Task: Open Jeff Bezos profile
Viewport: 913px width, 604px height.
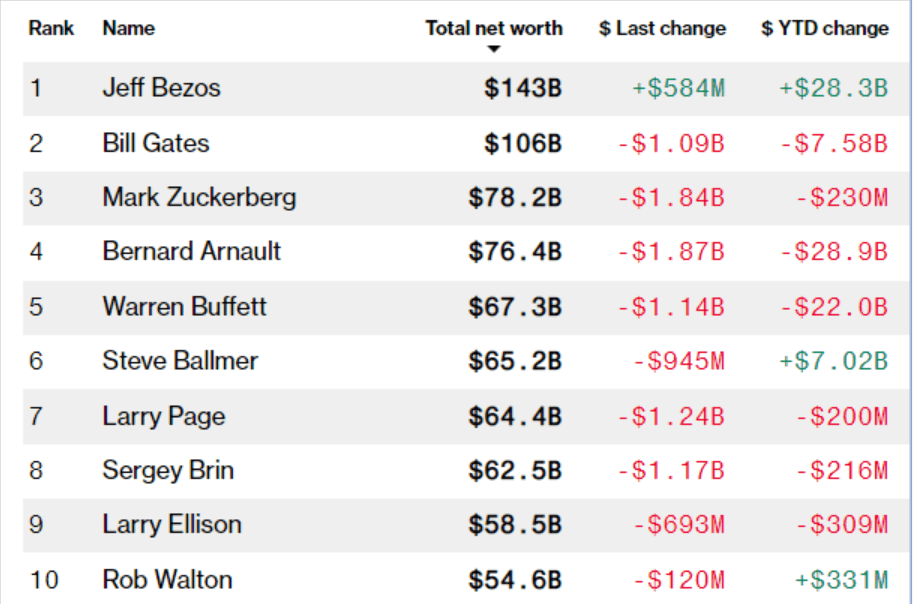Action: pos(161,88)
